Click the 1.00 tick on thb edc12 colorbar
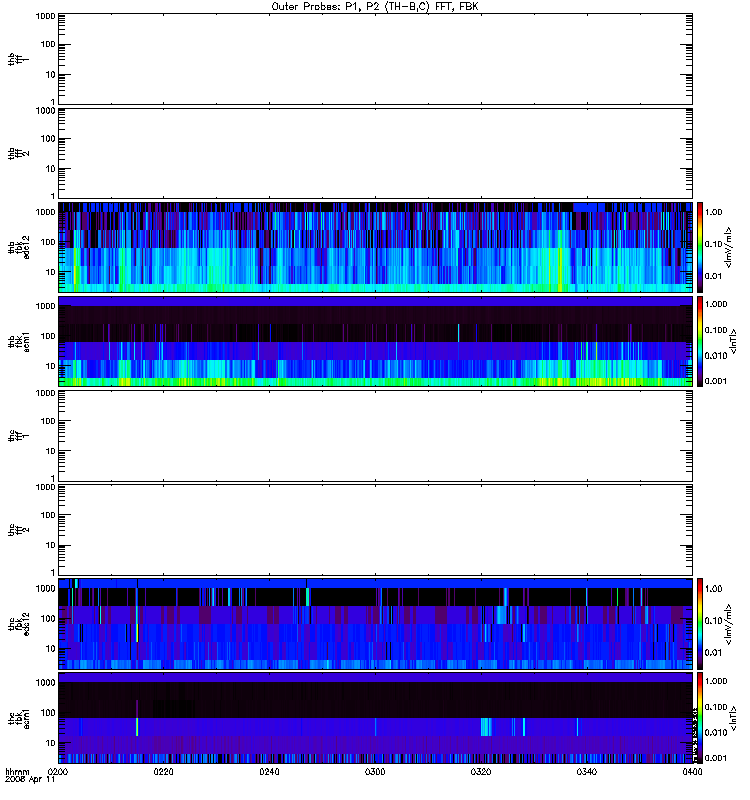 714,212
